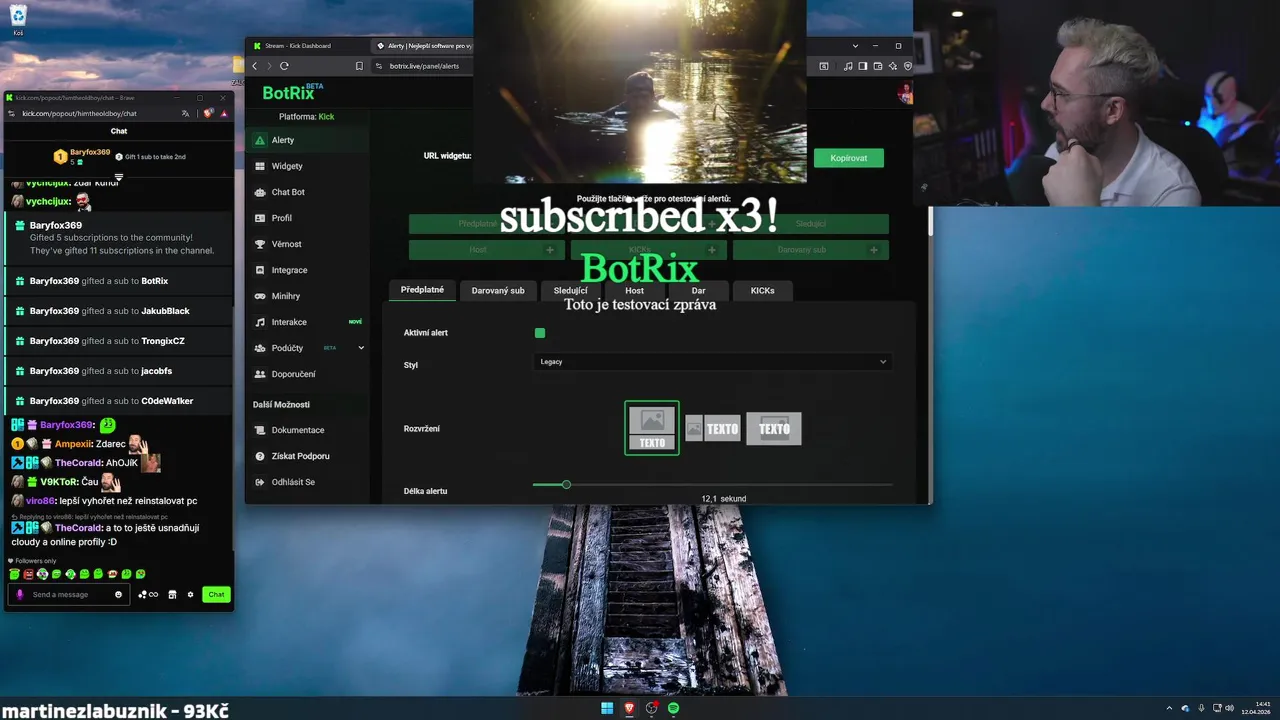Screen dimensions: 1280x720
Task: Test the Sledující alert button
Action: click(811, 224)
